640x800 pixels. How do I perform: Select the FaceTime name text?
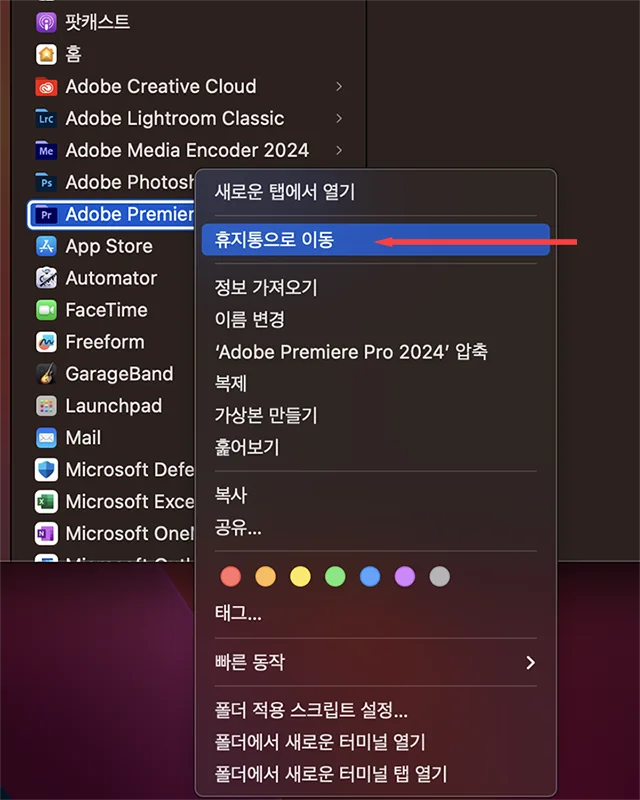(107, 310)
